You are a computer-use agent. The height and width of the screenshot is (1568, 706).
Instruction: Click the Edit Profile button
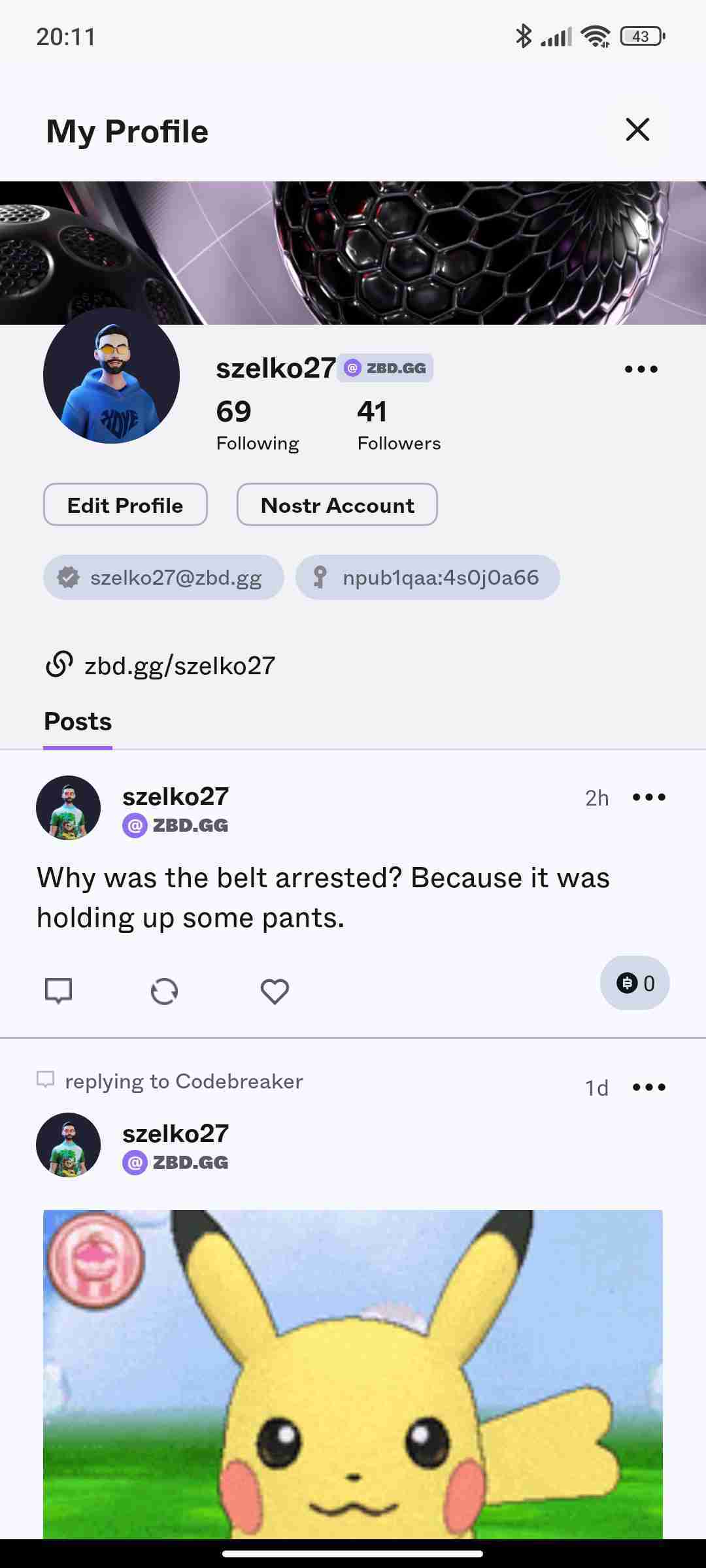126,505
